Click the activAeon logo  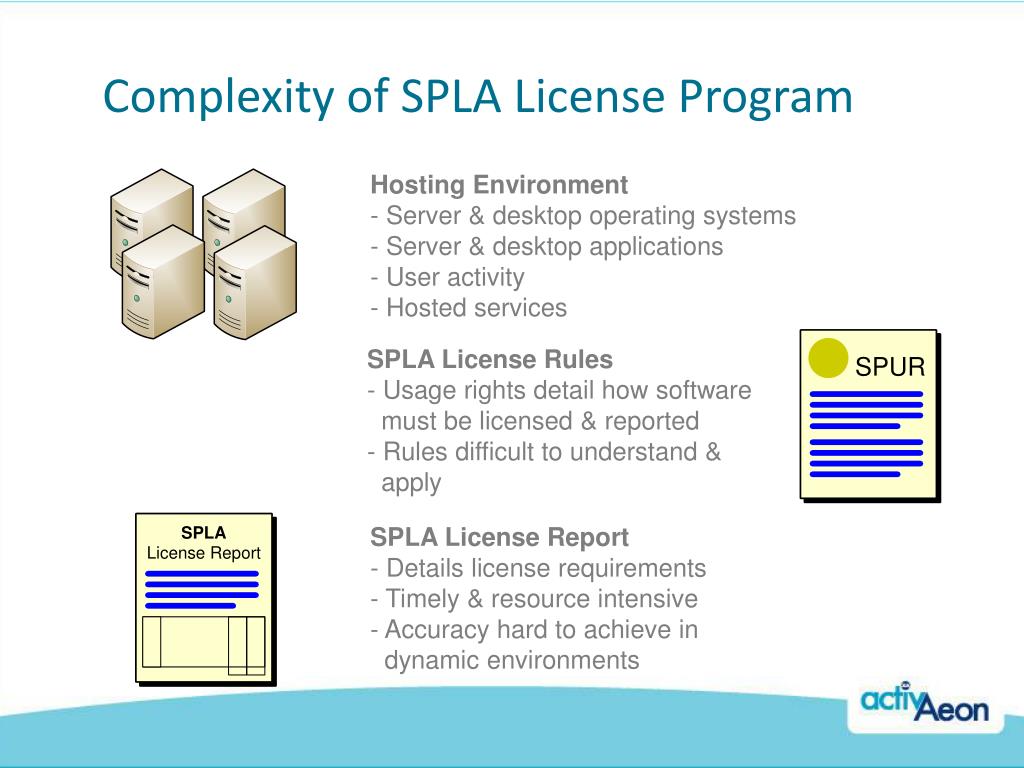[x=924, y=705]
